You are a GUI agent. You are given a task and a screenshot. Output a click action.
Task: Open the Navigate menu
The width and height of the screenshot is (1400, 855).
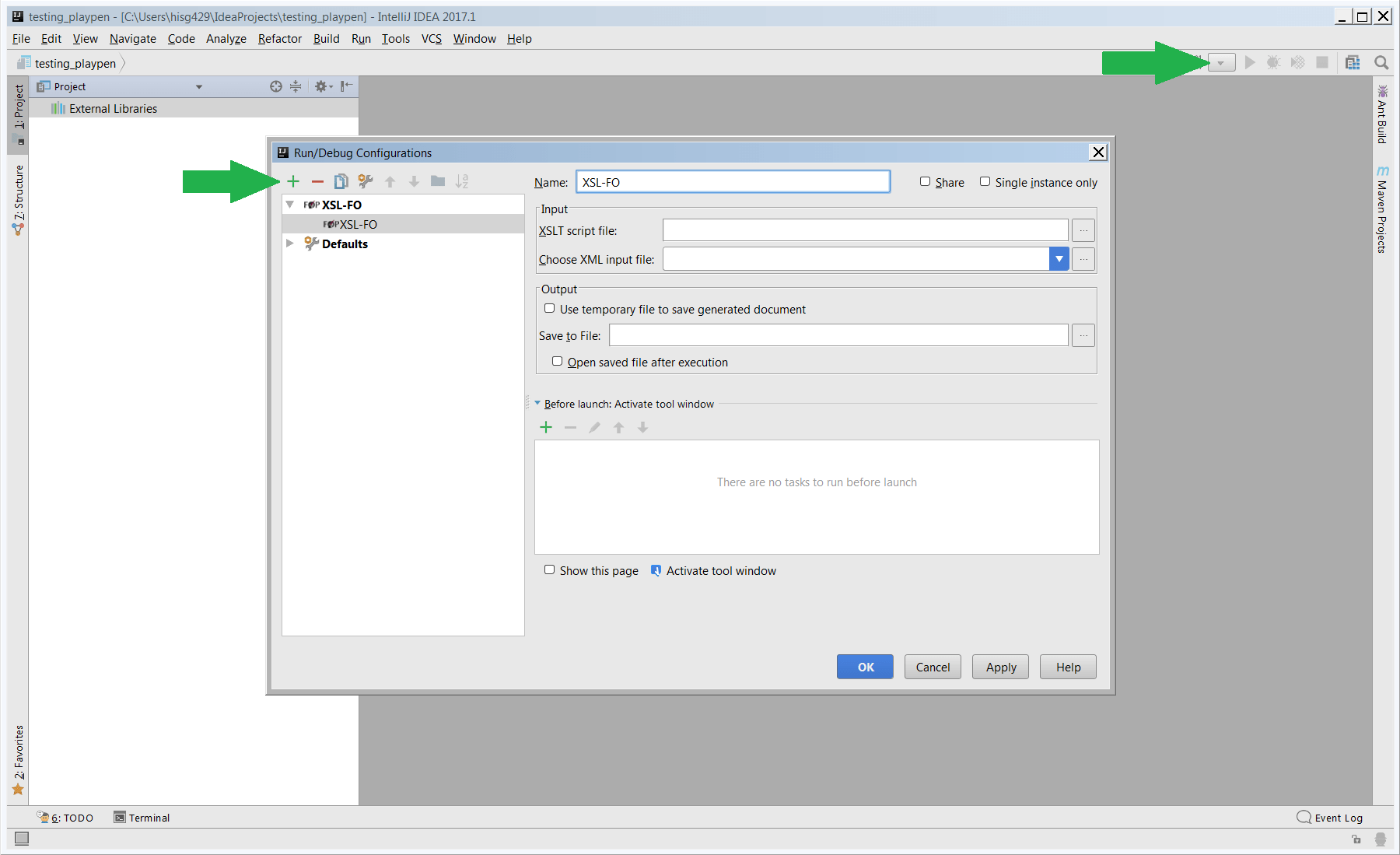click(133, 39)
